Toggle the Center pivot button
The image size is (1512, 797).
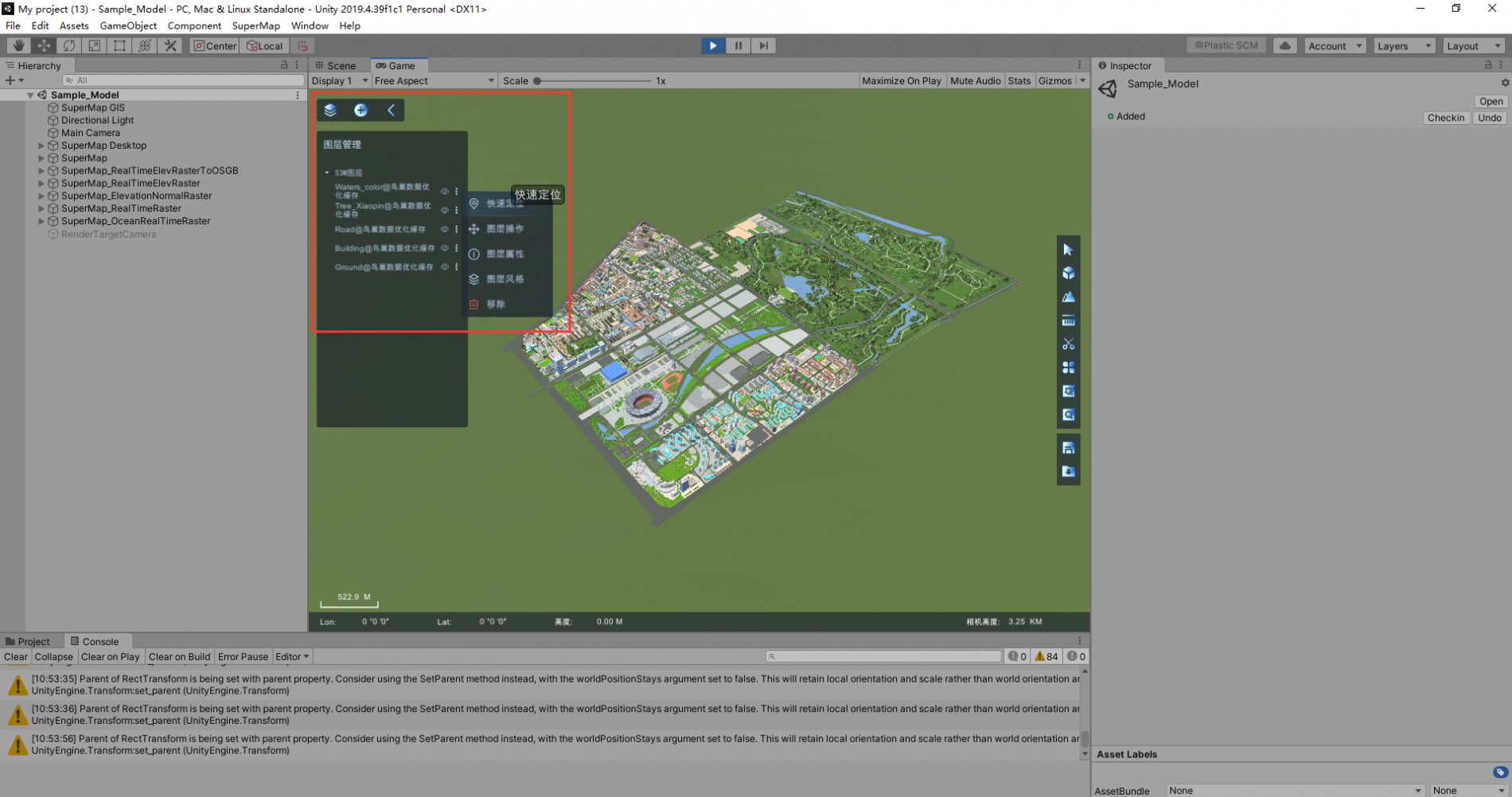click(x=215, y=46)
